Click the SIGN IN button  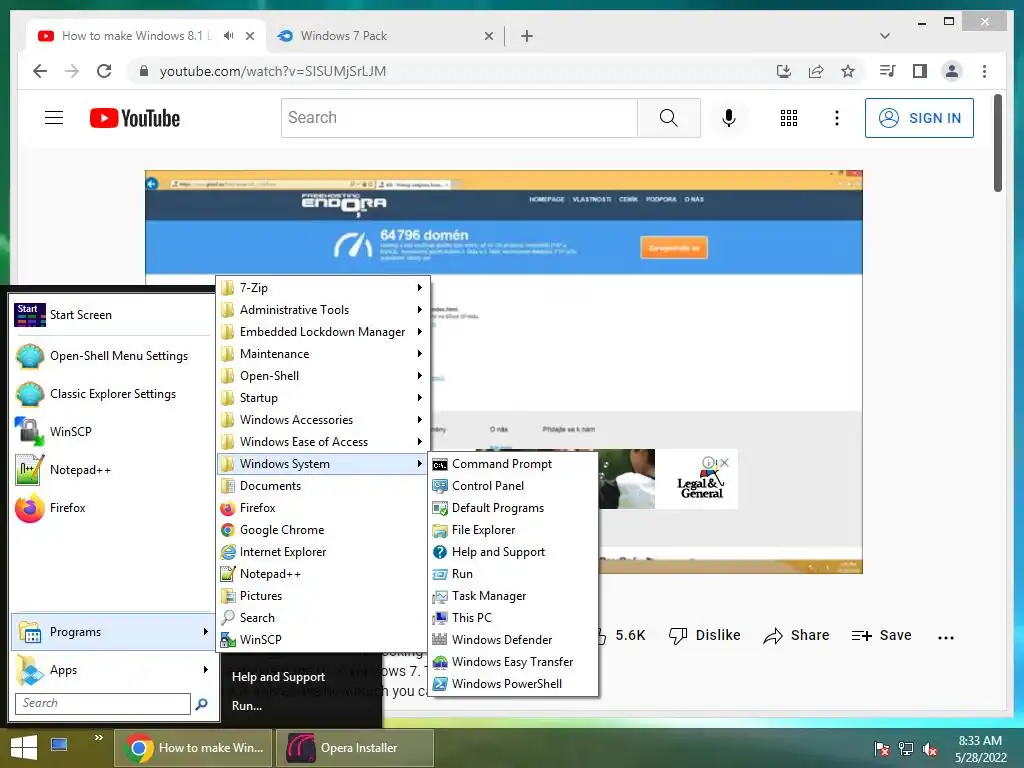[920, 118]
